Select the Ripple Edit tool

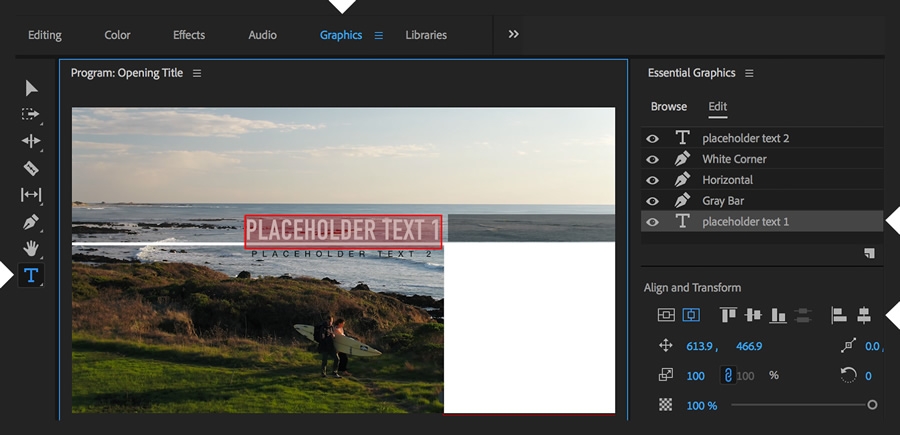click(x=30, y=141)
